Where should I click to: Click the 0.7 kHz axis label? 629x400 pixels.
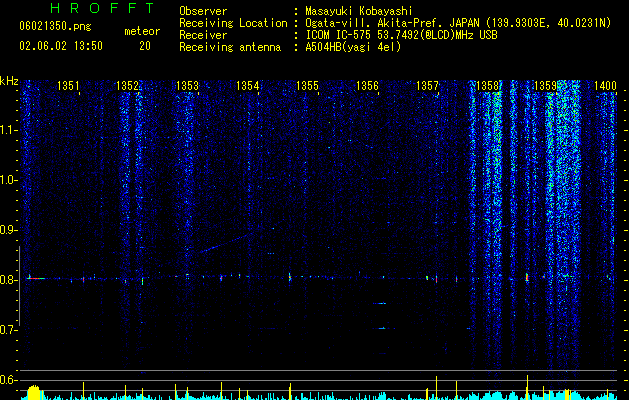[x=9, y=330]
